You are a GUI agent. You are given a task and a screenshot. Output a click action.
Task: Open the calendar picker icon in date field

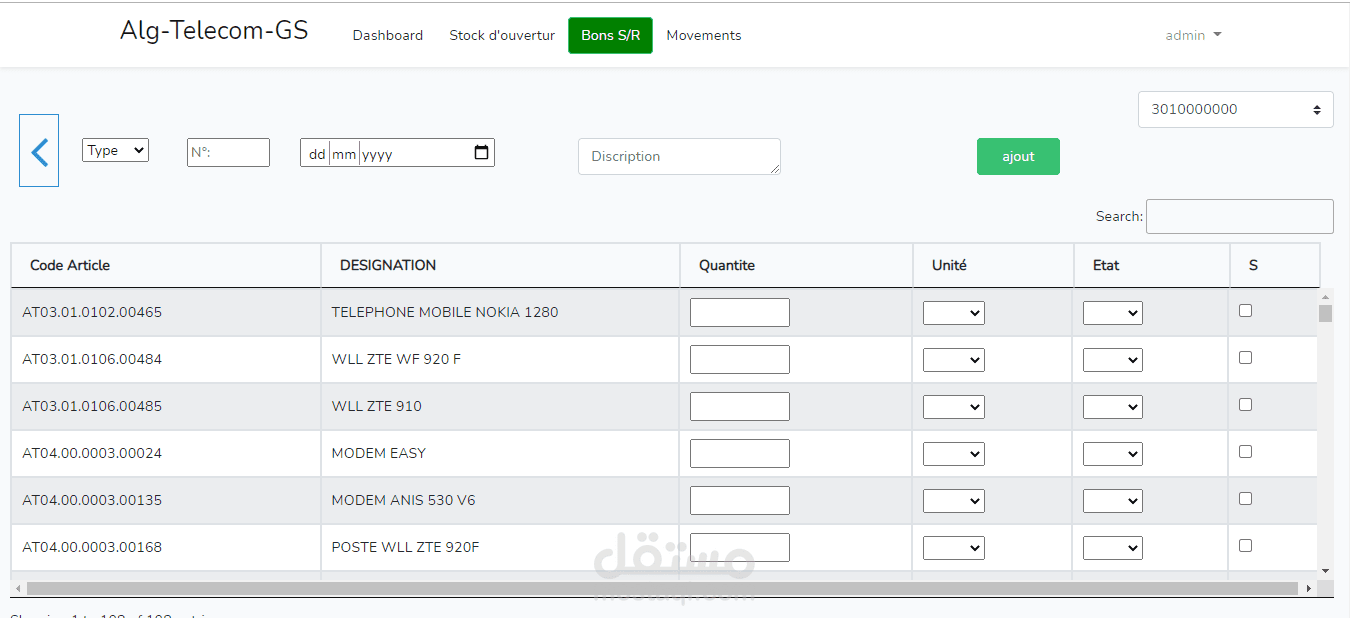click(481, 153)
